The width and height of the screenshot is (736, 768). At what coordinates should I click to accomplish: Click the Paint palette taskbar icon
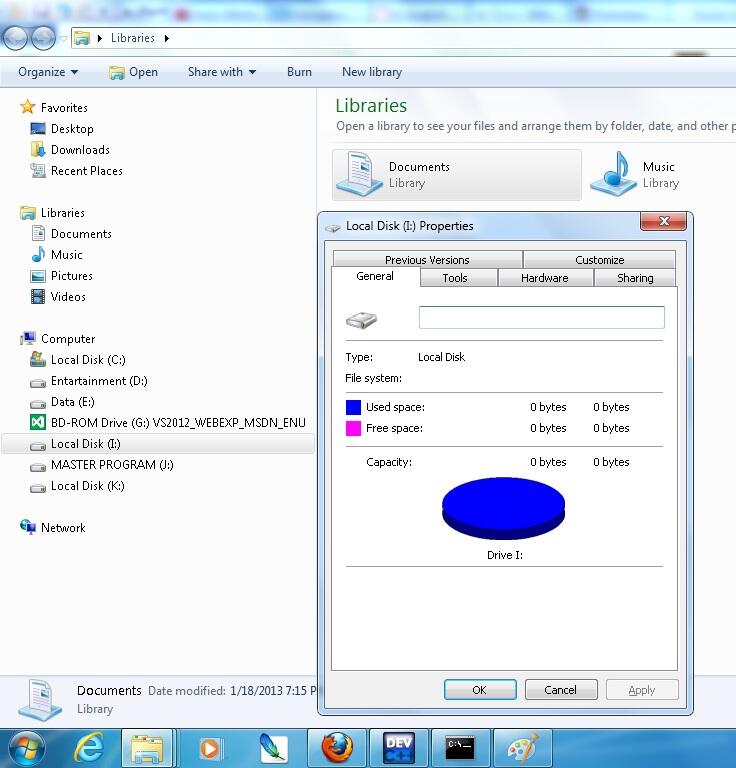[x=522, y=747]
